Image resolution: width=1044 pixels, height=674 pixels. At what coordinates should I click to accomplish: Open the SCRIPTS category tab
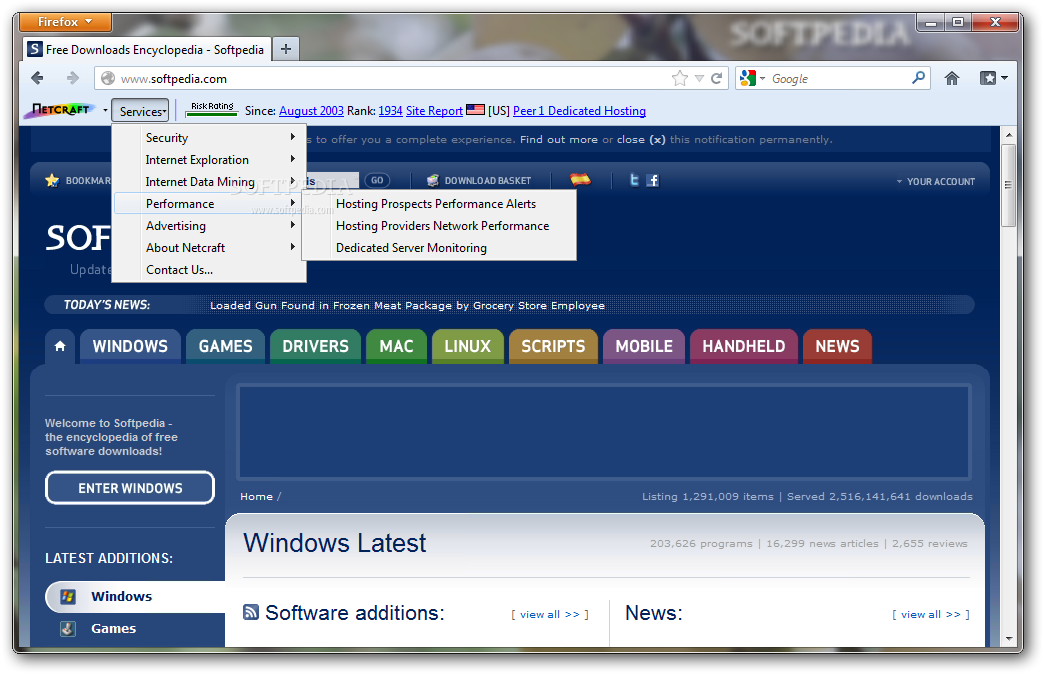553,346
